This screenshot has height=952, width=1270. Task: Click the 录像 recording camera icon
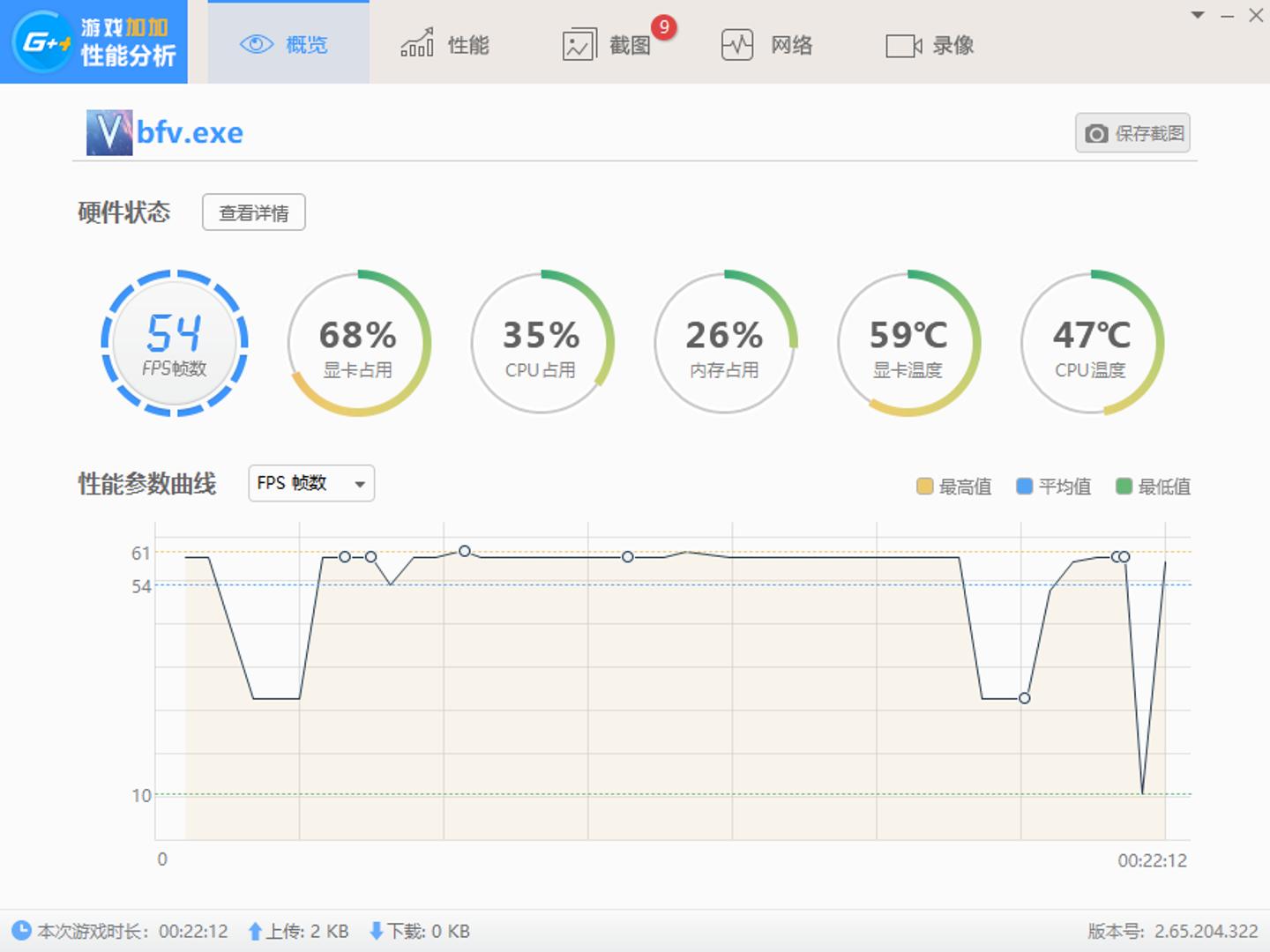(x=901, y=46)
